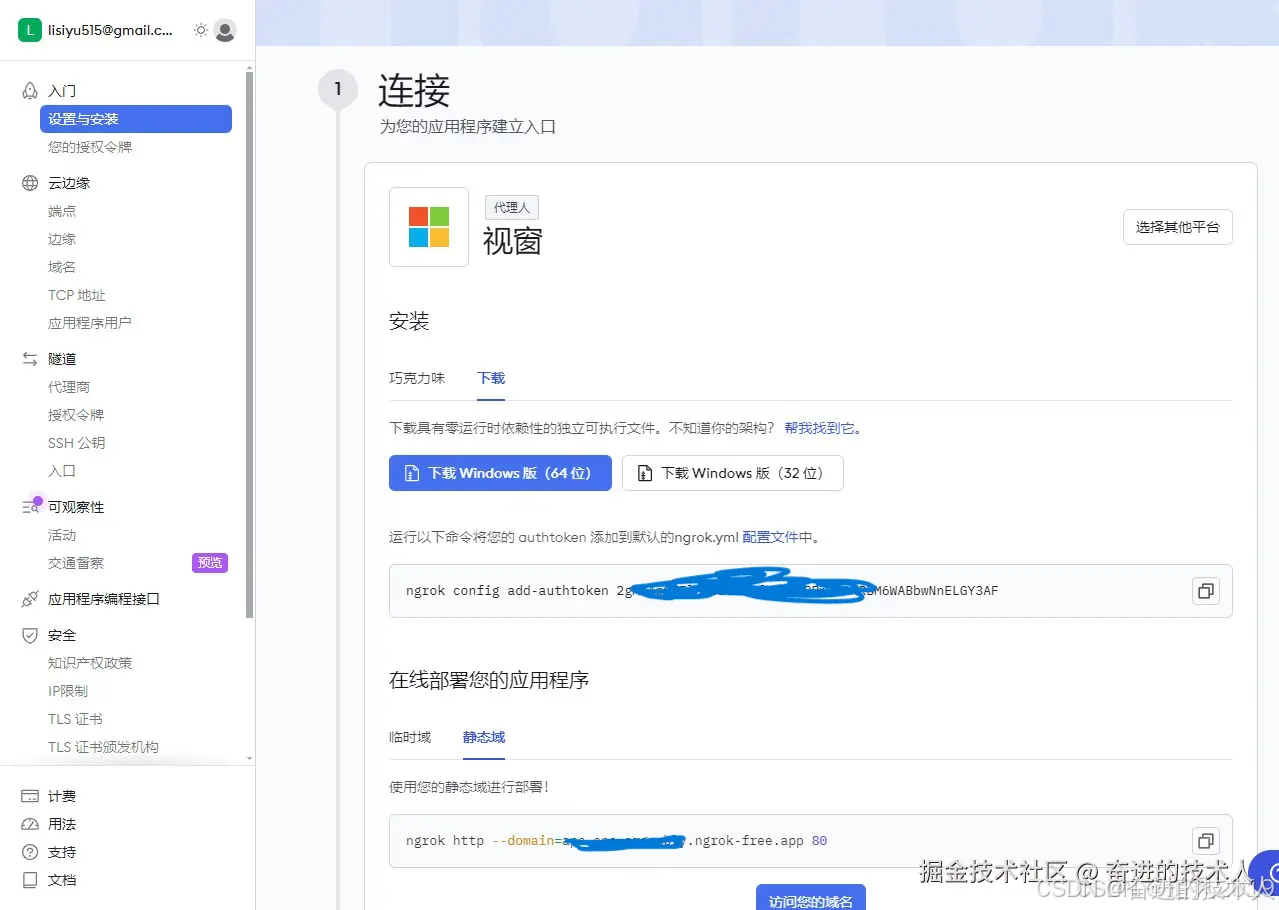
Task: Click the question mark icon beside 支持
Action: (30, 852)
